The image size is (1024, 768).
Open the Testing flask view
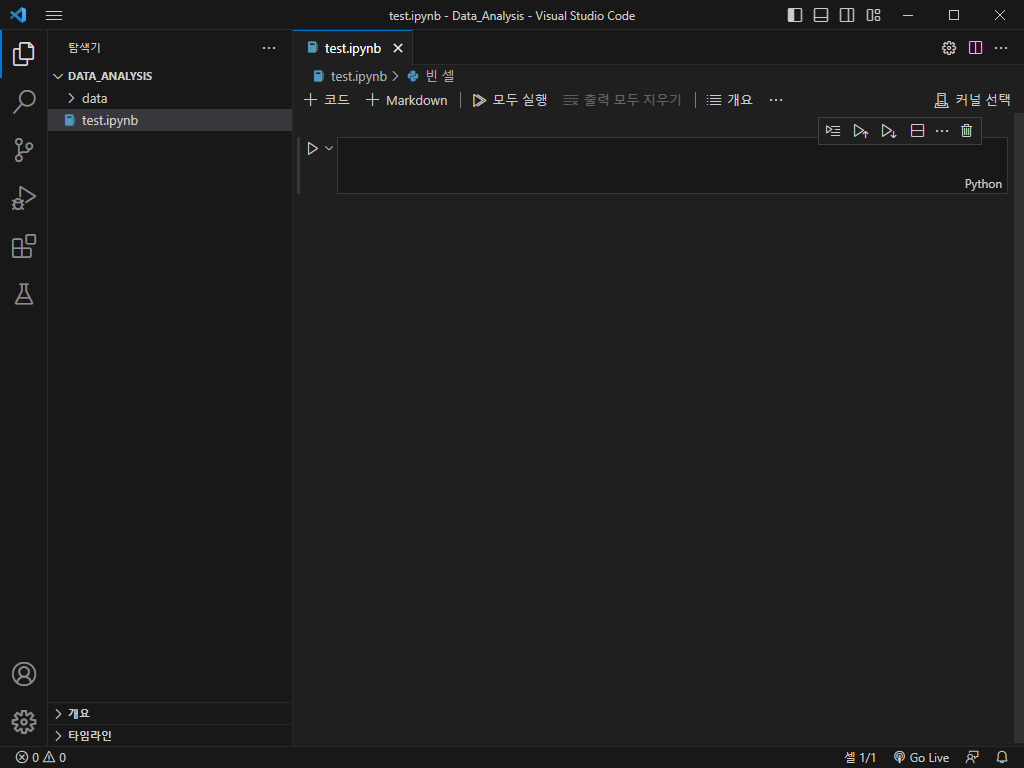point(24,295)
